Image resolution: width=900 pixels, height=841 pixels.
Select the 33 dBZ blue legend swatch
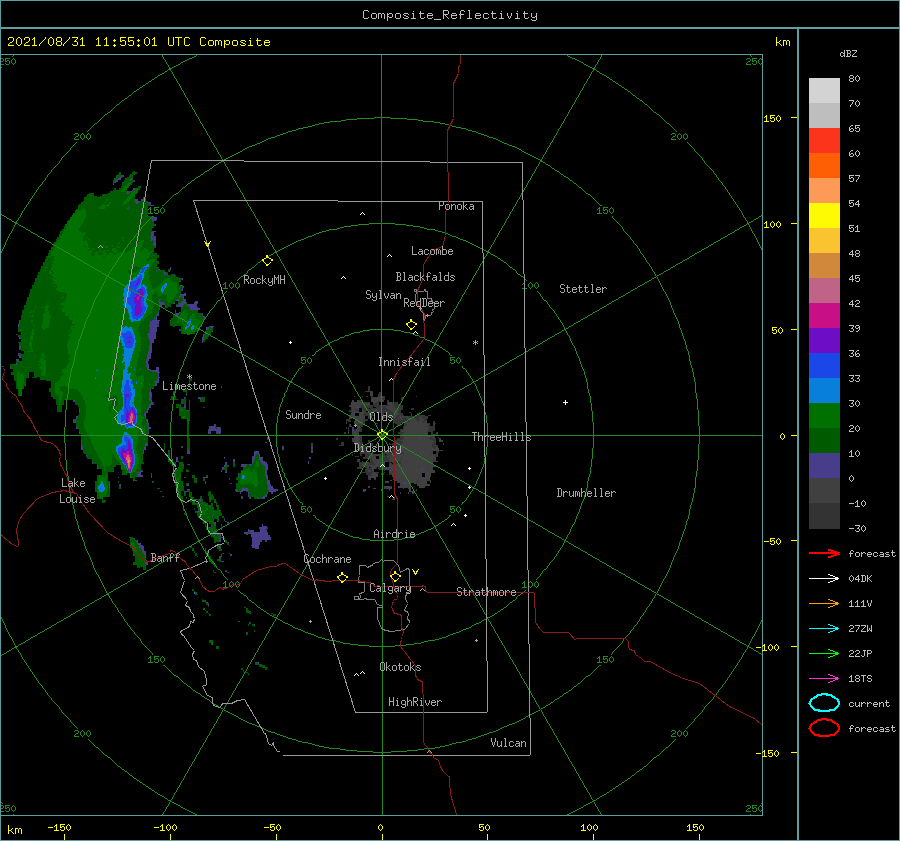[x=824, y=390]
